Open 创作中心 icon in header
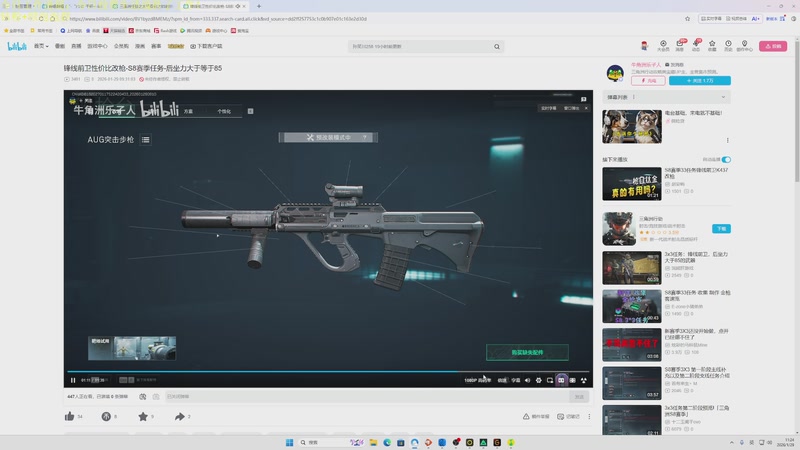Screen dimensions: 800x450 coord(744,46)
